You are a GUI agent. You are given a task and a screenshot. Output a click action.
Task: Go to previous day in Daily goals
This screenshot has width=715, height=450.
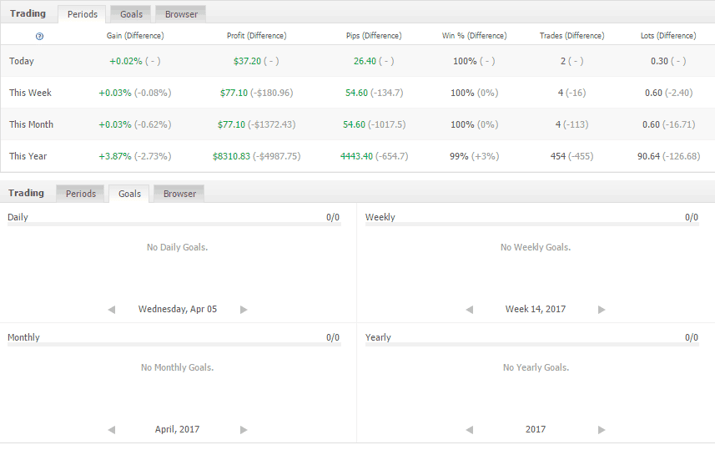coord(112,310)
